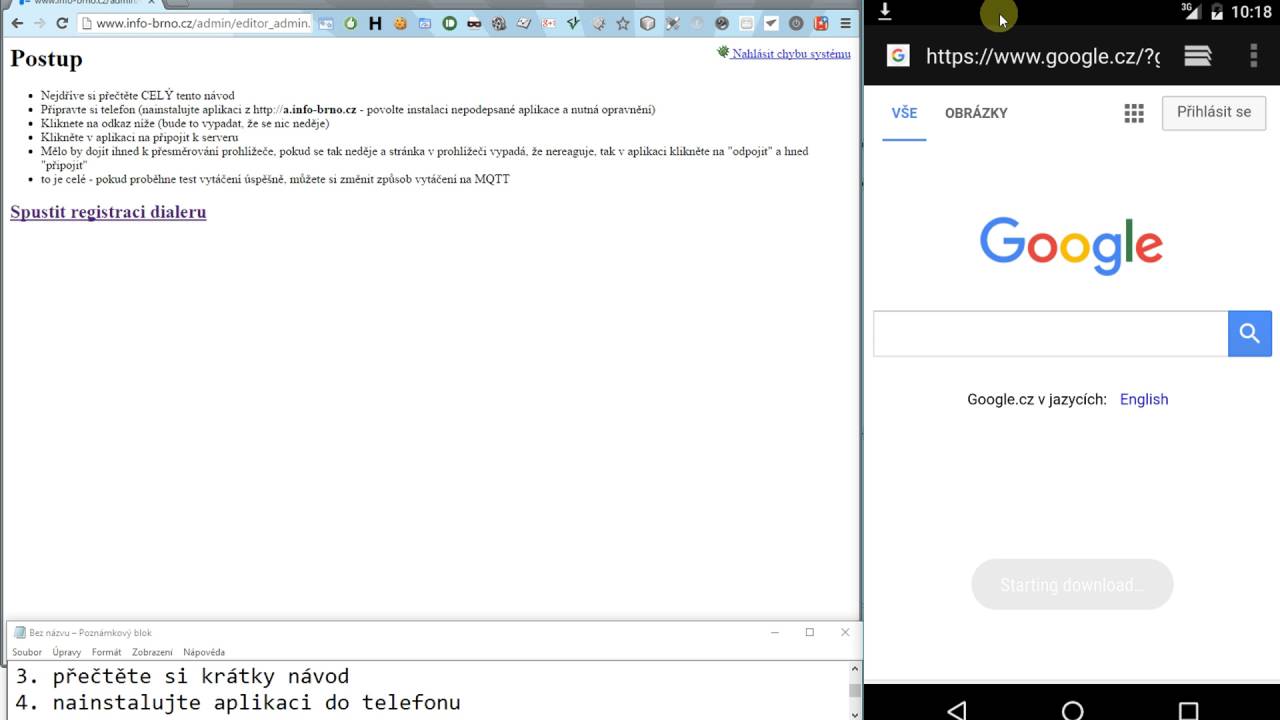Tap the download arrow in Android status bar
1280x720 pixels.
(885, 12)
